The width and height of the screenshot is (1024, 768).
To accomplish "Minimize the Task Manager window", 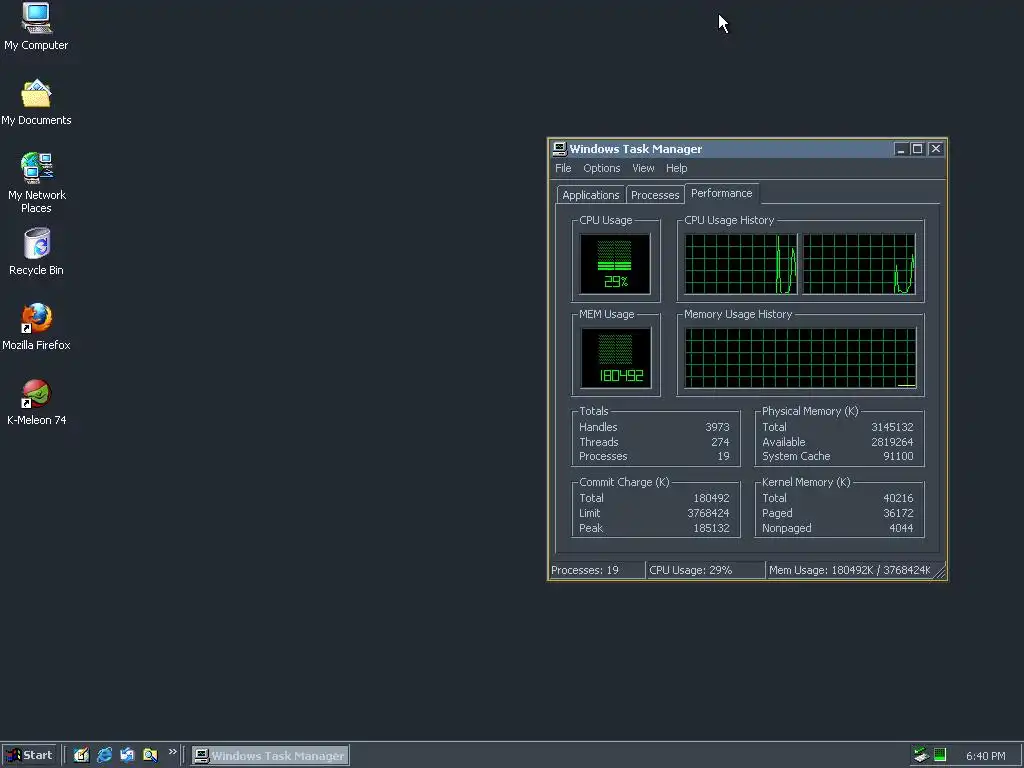I will tap(901, 149).
